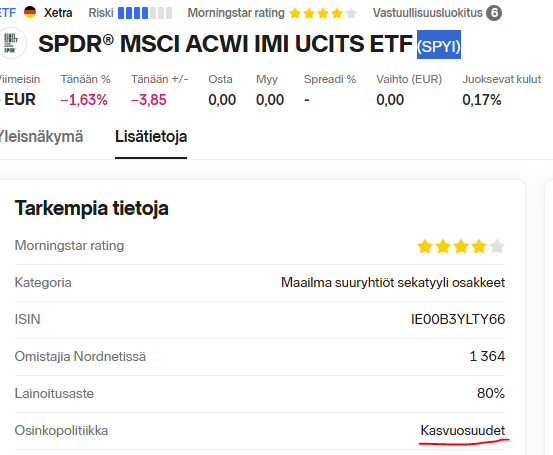Select the Lisätietoja tab
Viewport: 553px width, 455px height.
coord(151,137)
